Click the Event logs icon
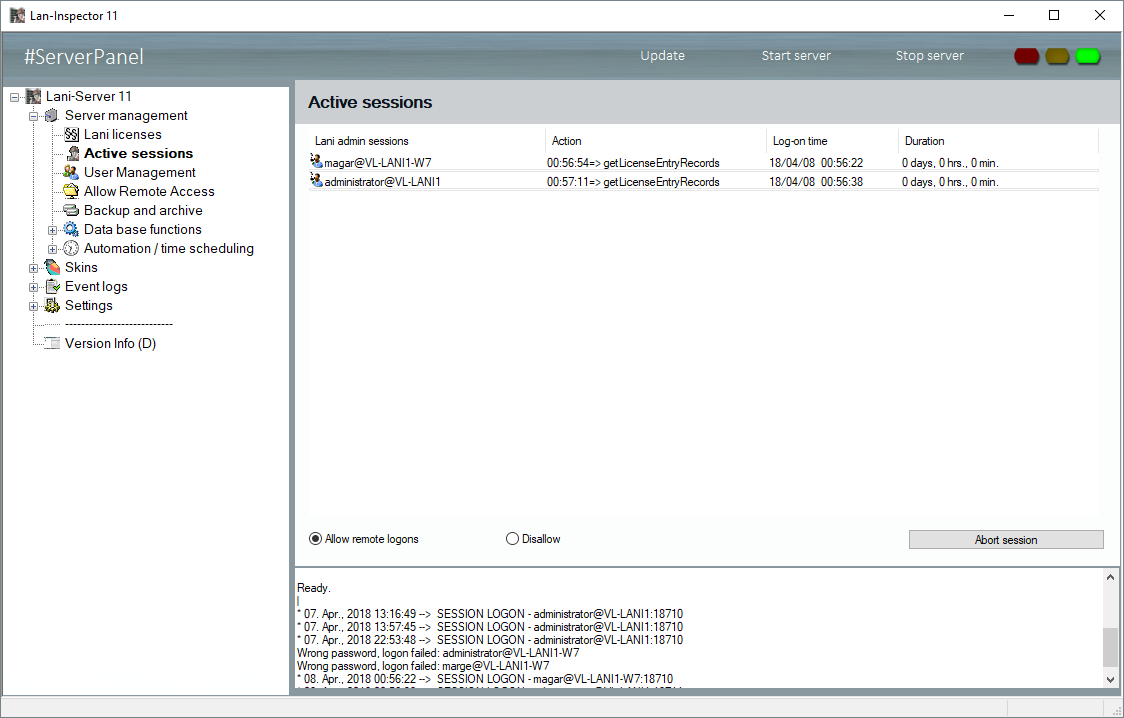This screenshot has height=718, width=1124. [53, 287]
